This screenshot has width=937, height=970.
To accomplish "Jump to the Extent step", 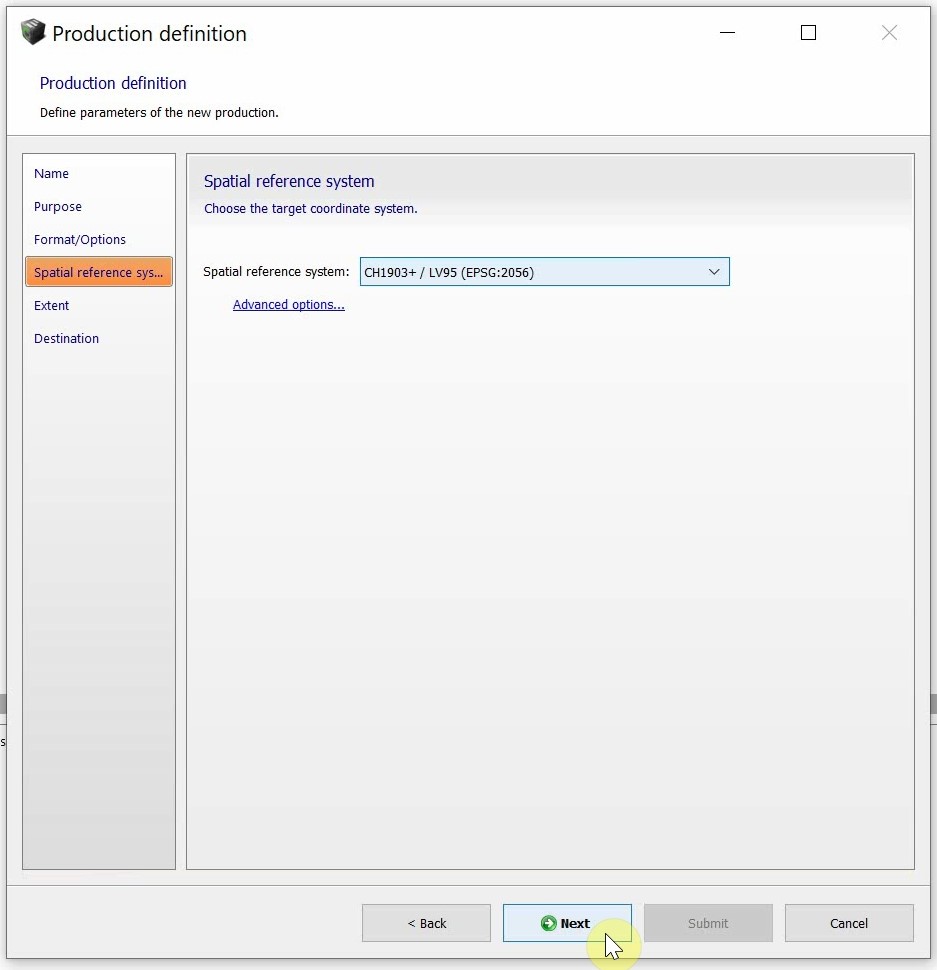I will click(x=52, y=306).
